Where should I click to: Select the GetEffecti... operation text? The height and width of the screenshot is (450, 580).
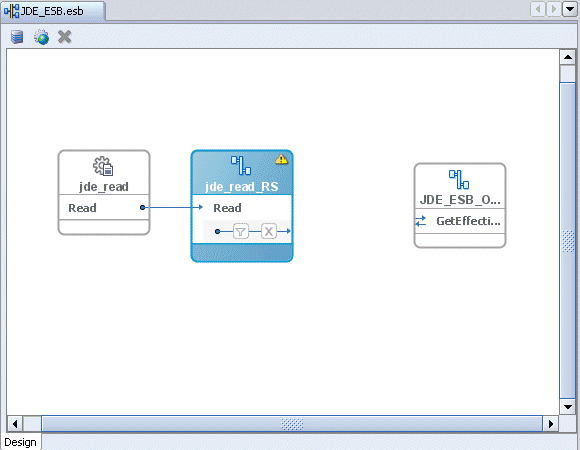point(468,221)
